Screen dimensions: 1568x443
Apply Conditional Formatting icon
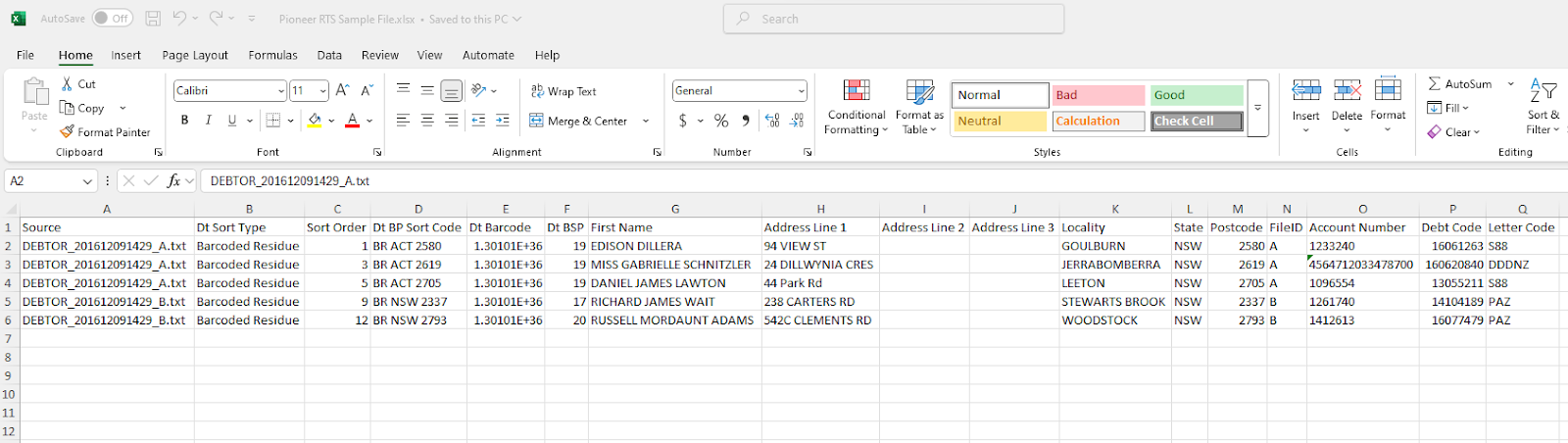(x=857, y=91)
